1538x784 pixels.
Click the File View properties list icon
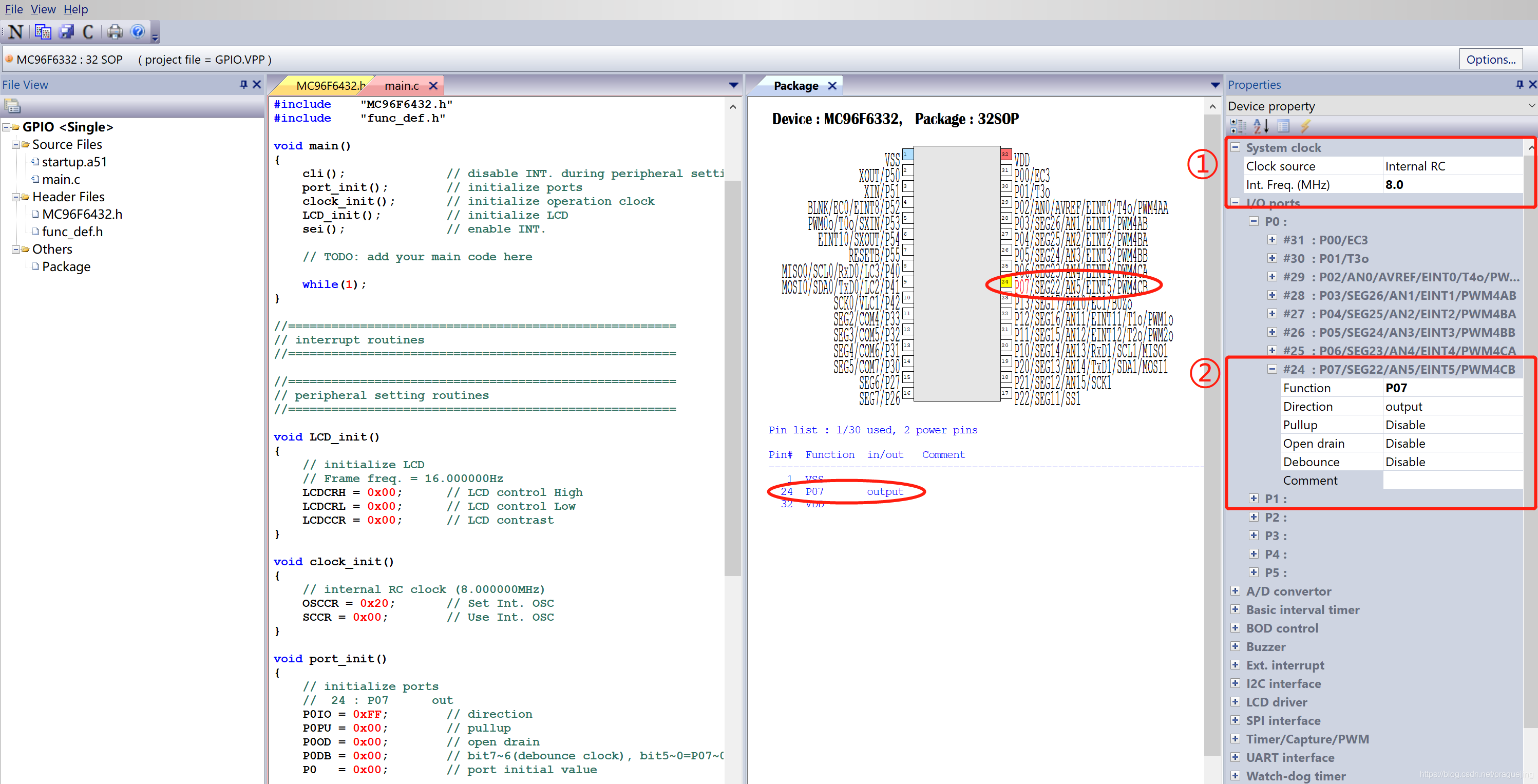click(x=12, y=106)
